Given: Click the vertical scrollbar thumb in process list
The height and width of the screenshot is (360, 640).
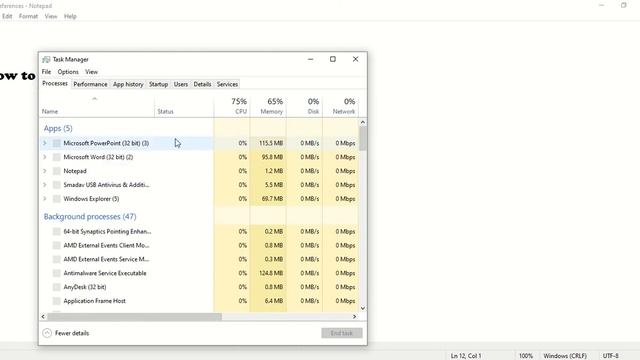Looking at the screenshot, I should click(x=363, y=138).
